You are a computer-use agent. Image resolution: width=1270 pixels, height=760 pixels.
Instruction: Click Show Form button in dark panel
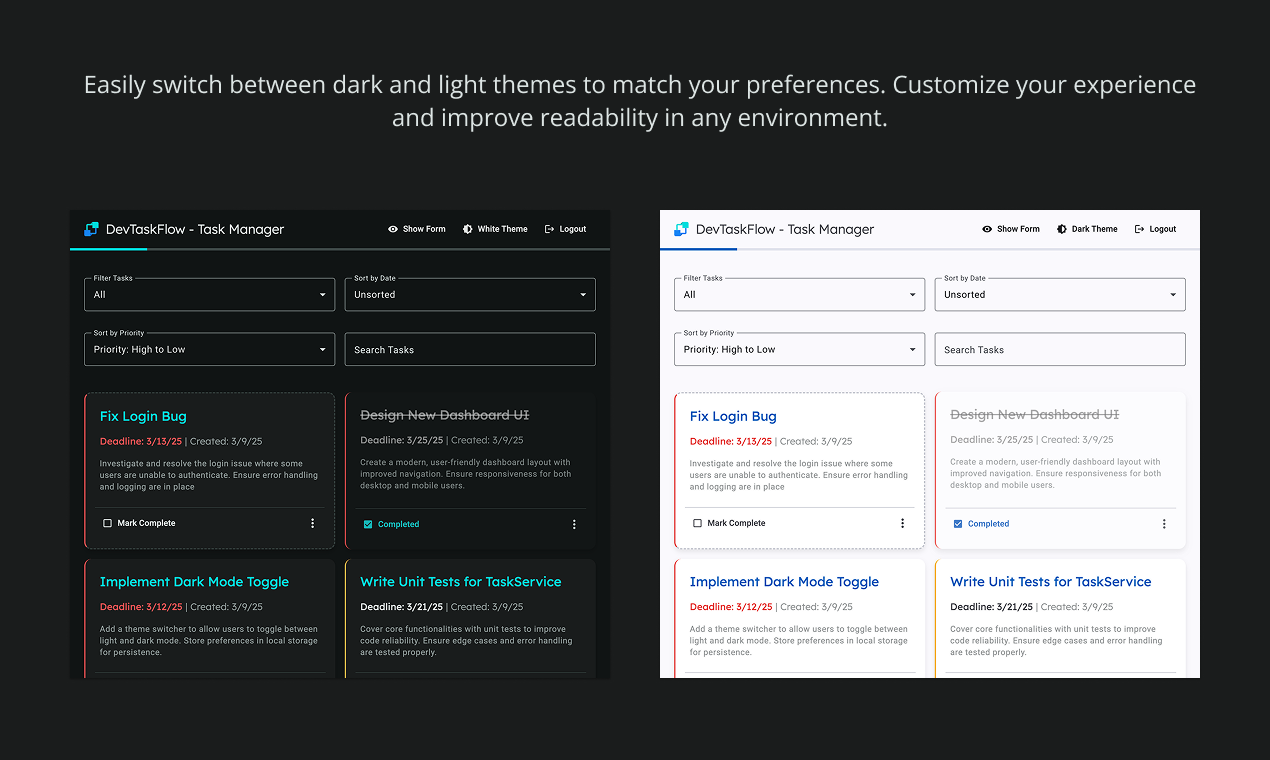point(417,229)
